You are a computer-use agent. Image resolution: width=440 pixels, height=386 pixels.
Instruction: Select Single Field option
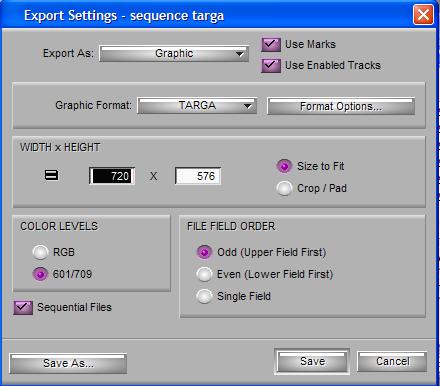(204, 296)
